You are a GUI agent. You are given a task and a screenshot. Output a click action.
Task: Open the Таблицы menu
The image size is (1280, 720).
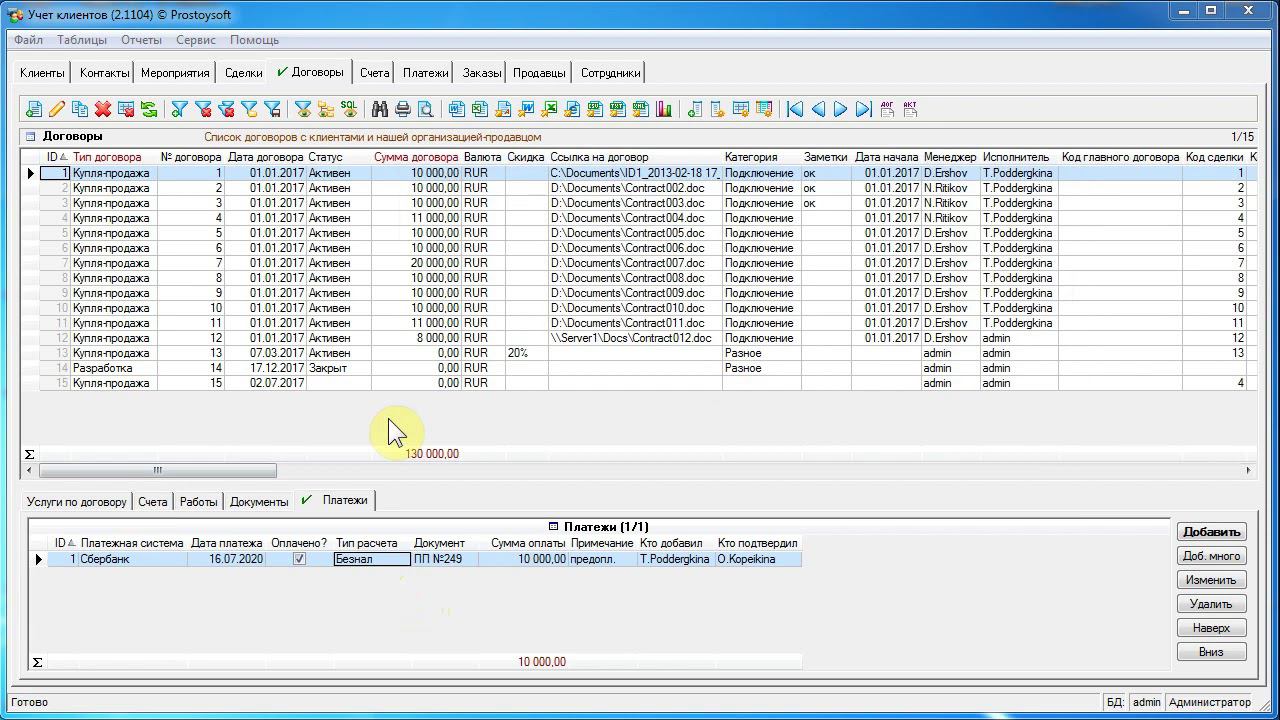pyautogui.click(x=82, y=40)
